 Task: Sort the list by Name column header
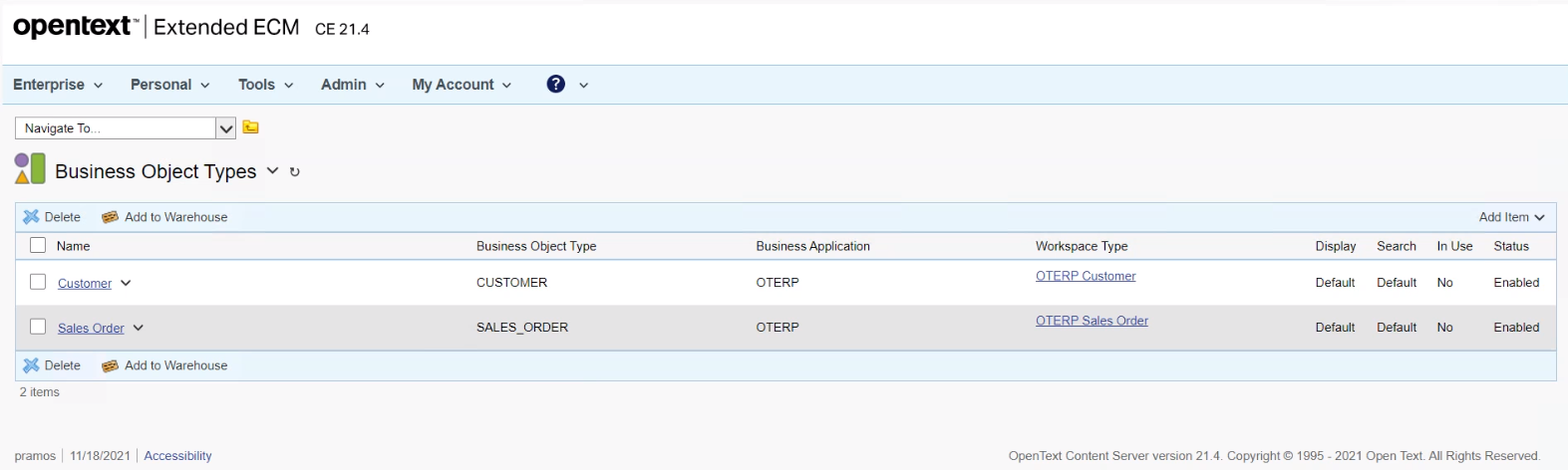(x=73, y=246)
